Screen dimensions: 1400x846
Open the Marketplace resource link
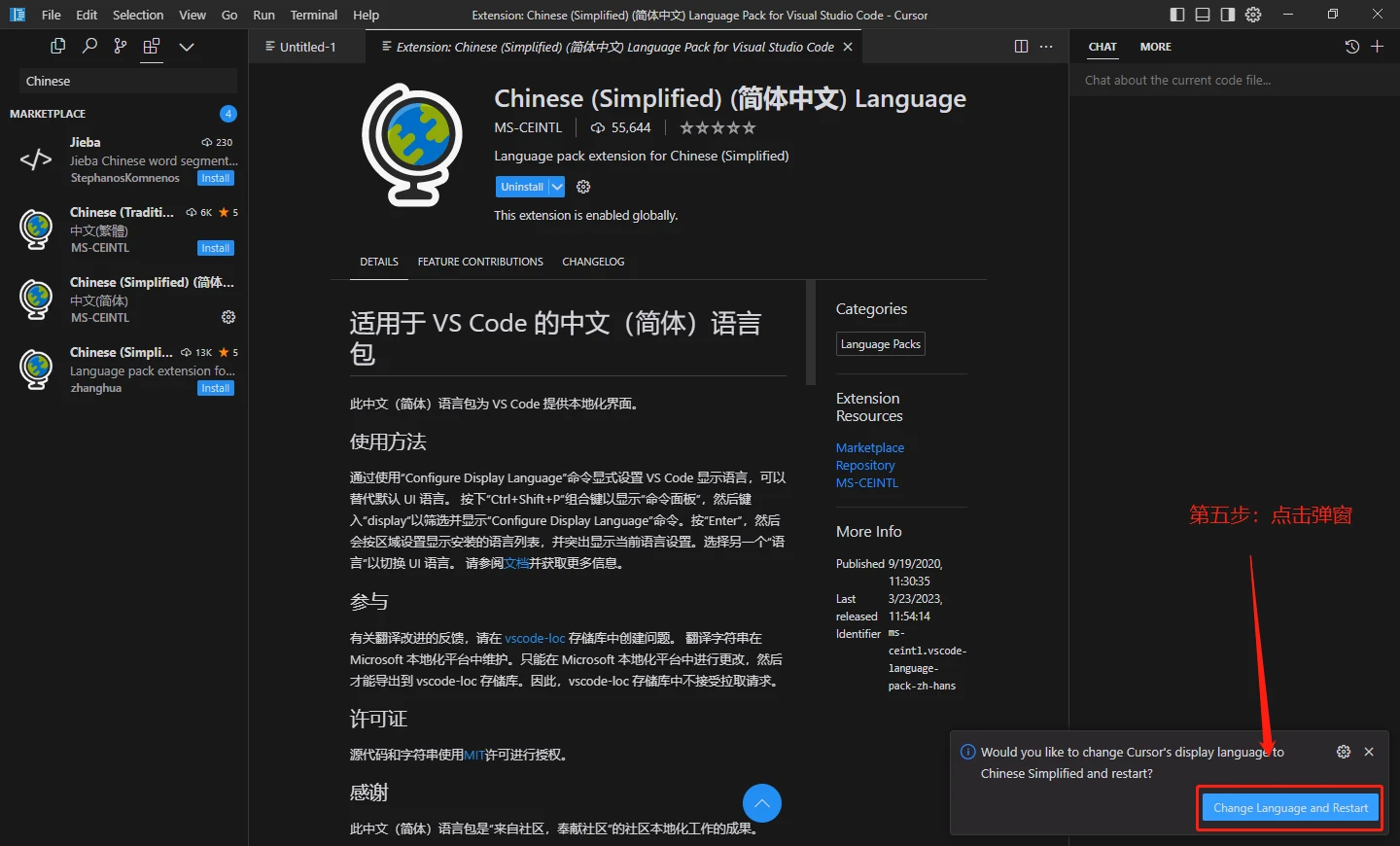(870, 447)
